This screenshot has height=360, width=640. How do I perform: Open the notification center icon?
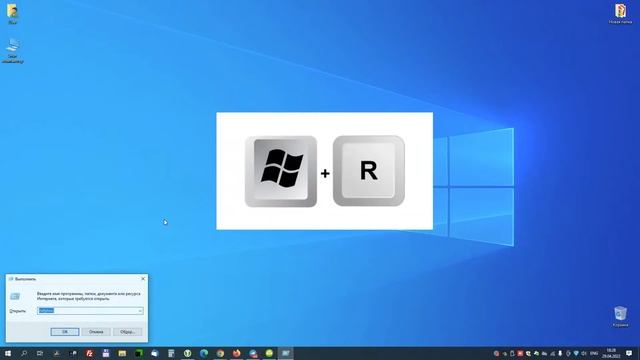tap(629, 353)
